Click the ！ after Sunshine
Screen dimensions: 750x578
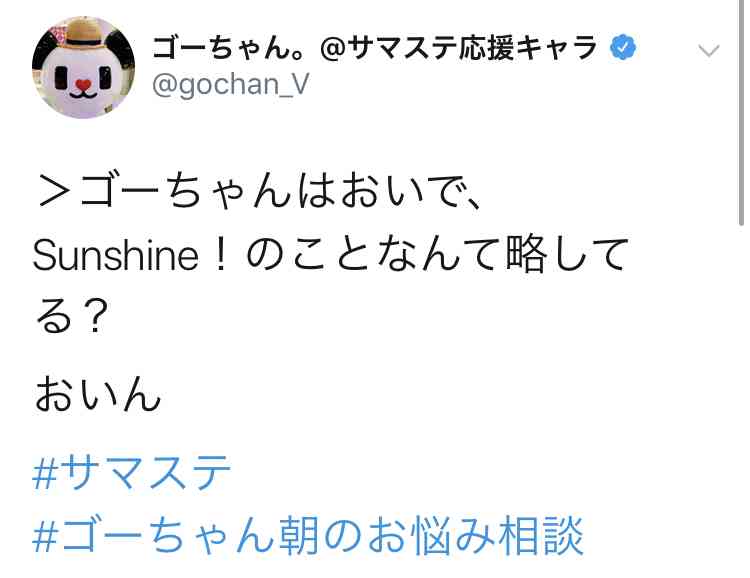point(221,255)
